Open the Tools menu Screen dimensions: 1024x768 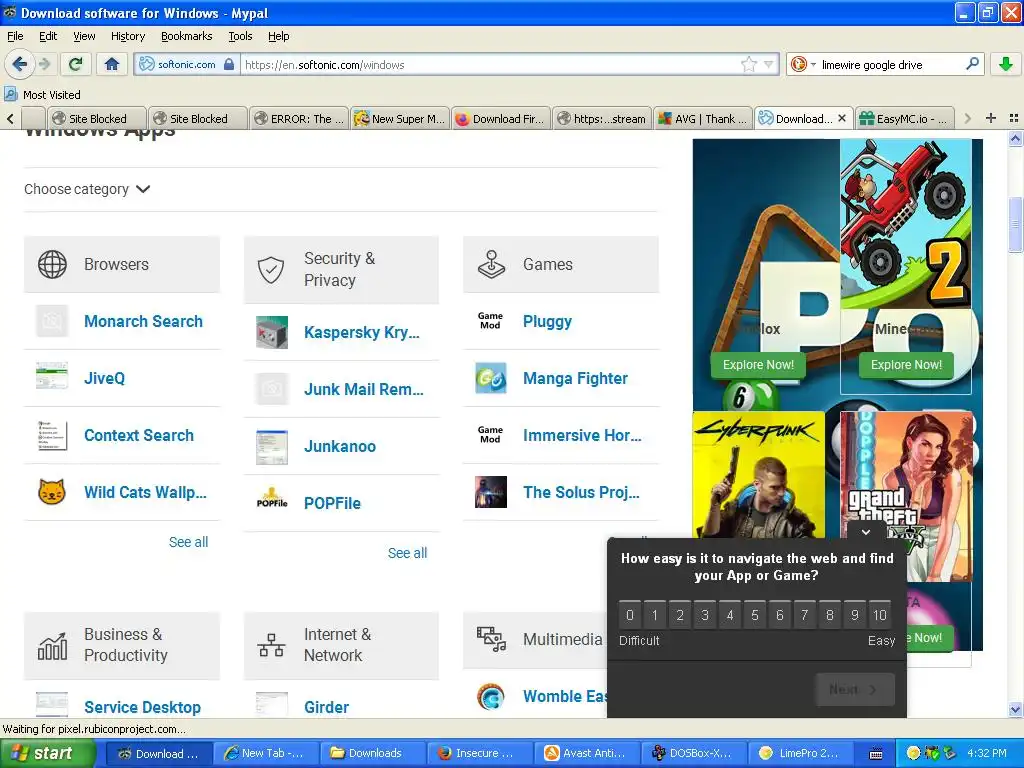[x=240, y=37]
